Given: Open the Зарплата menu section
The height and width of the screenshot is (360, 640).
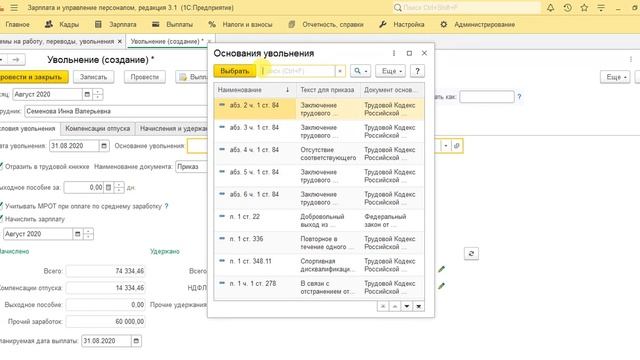Looking at the screenshot, I should pyautogui.click(x=116, y=24).
